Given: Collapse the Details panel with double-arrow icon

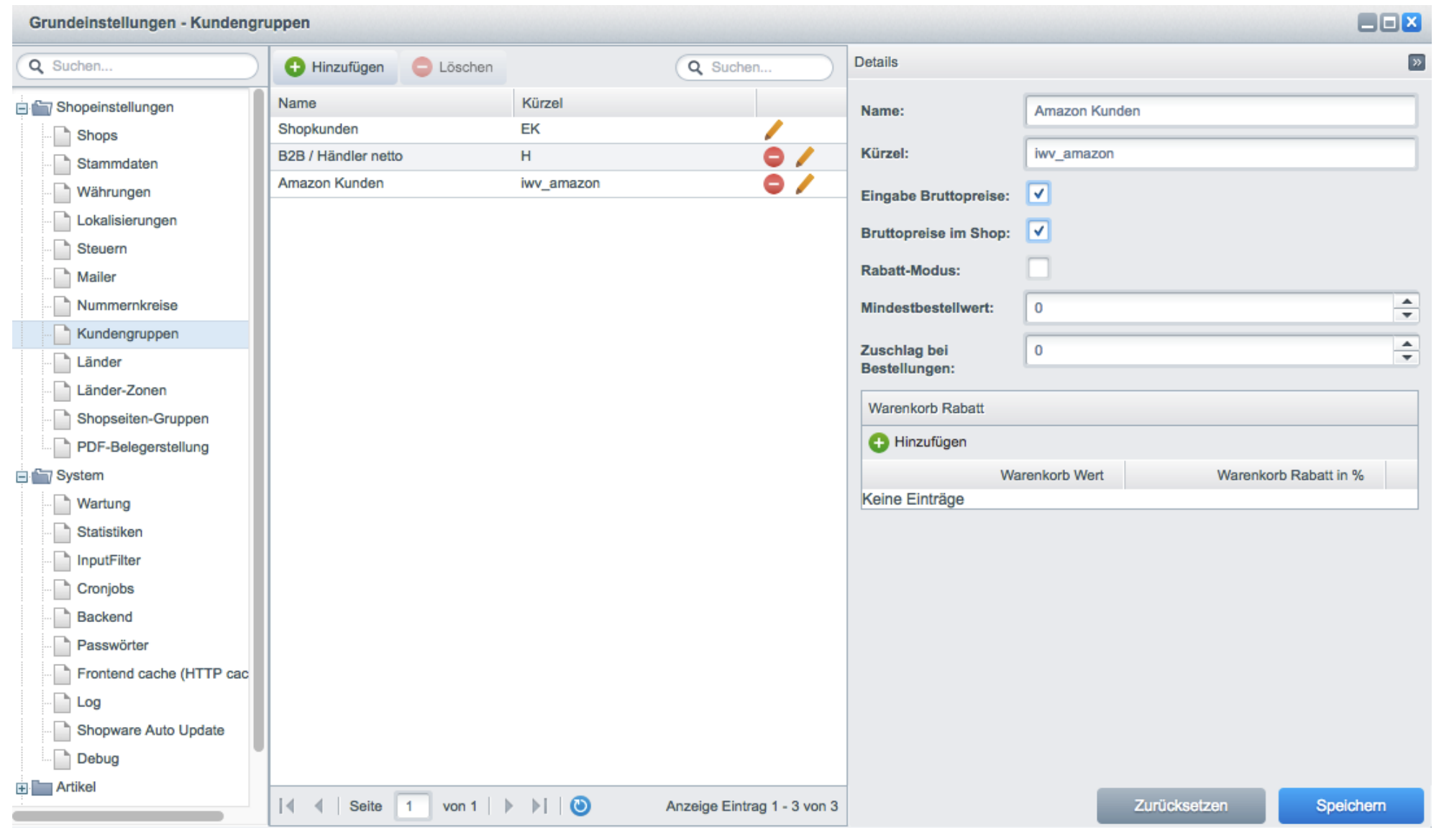Looking at the screenshot, I should click(1415, 63).
